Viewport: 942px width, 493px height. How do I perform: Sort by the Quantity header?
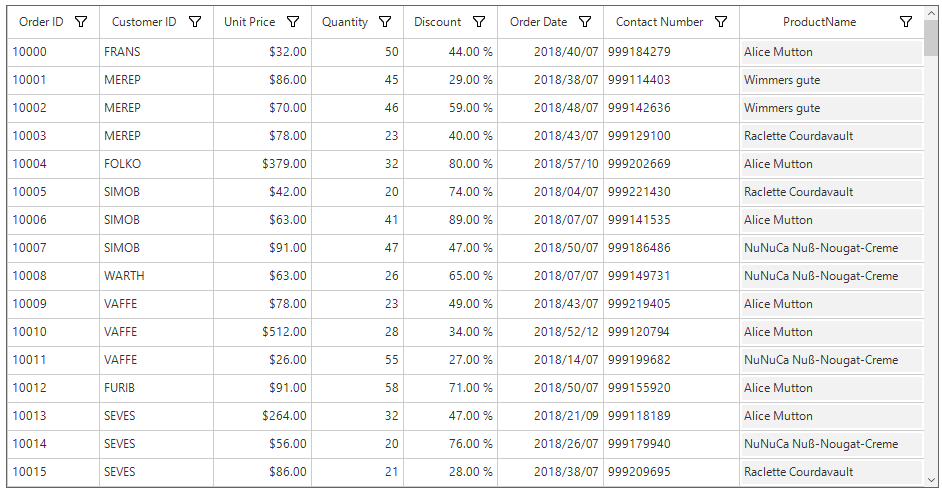(x=345, y=22)
